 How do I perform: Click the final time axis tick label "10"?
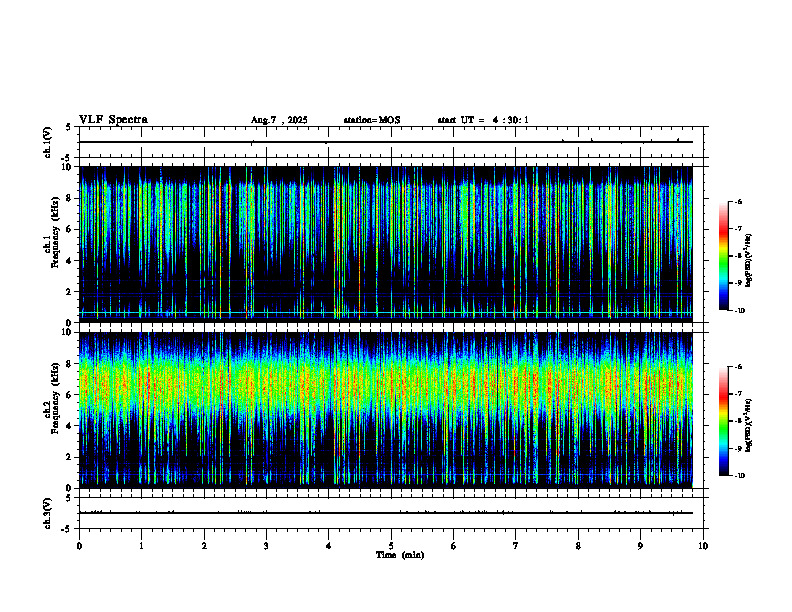point(703,546)
